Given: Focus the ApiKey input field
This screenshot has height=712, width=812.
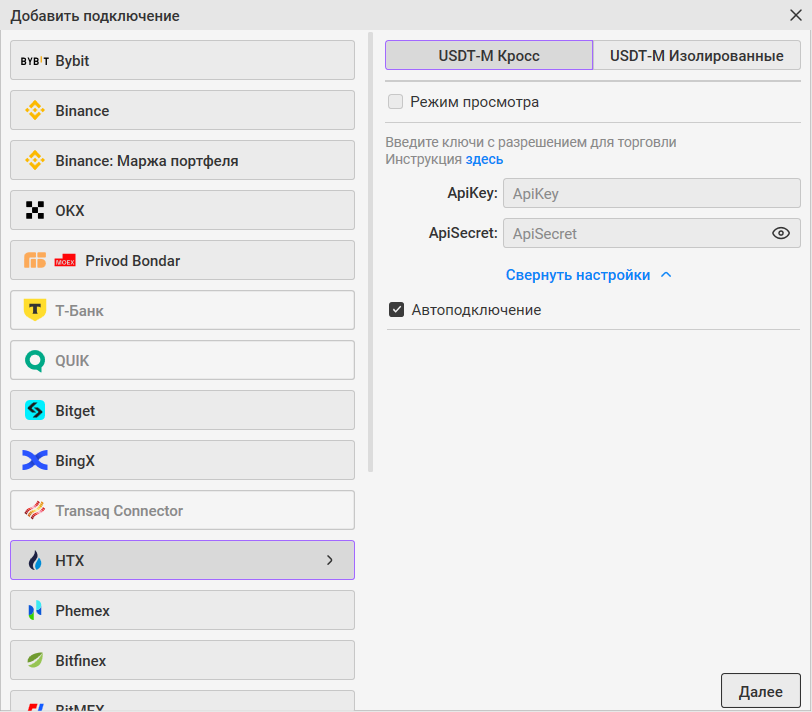Looking at the screenshot, I should coord(651,193).
